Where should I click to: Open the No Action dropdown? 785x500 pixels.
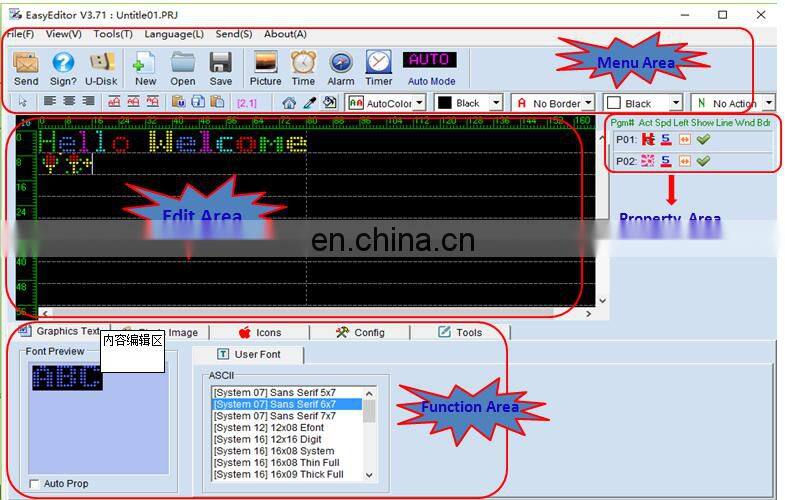pos(767,103)
